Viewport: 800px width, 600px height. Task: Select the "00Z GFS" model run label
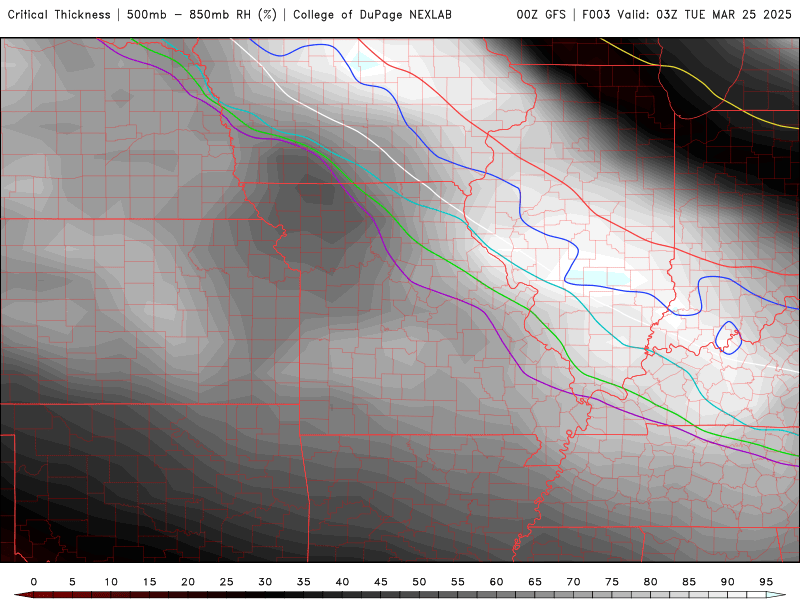pos(541,15)
